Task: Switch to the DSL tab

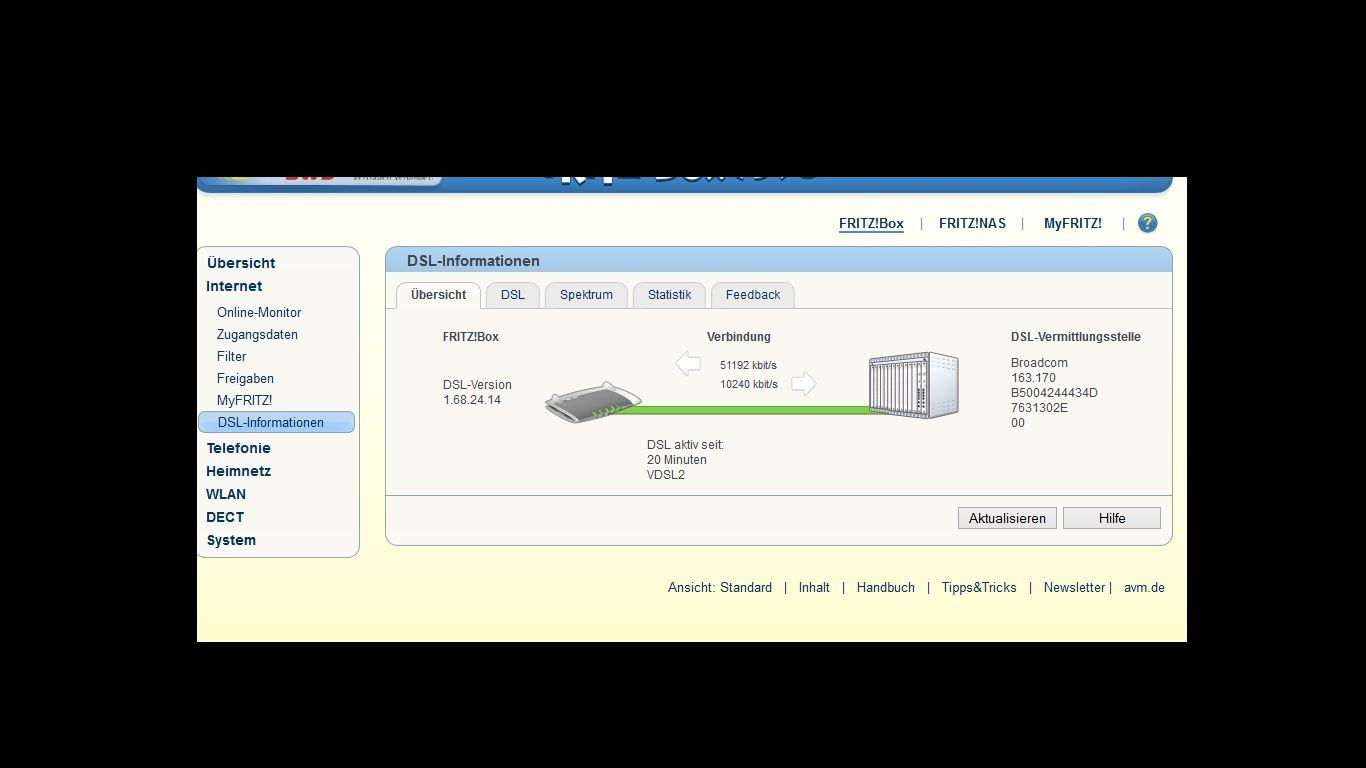Action: pos(513,295)
